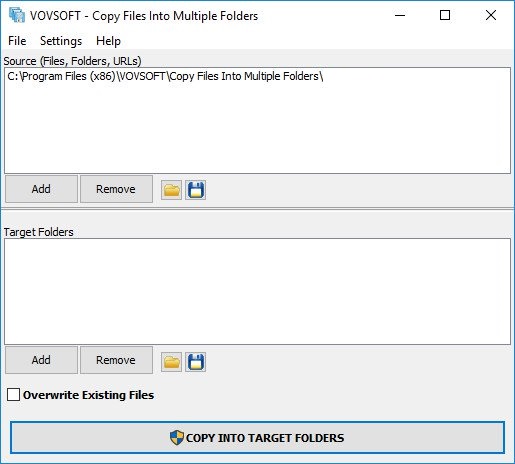Viewport: 515px width, 464px height.
Task: Enable the Overwrite Existing Files checkbox
Action: click(x=13, y=394)
